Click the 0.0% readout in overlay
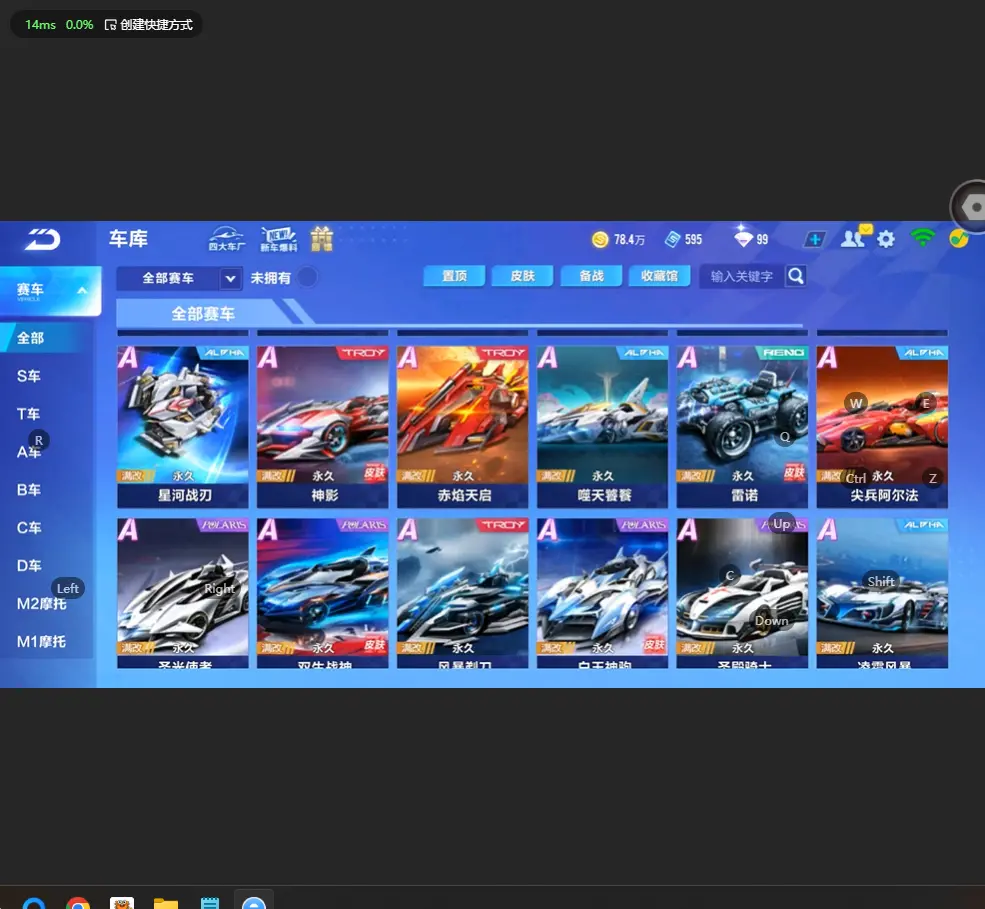The width and height of the screenshot is (985, 909). click(80, 25)
